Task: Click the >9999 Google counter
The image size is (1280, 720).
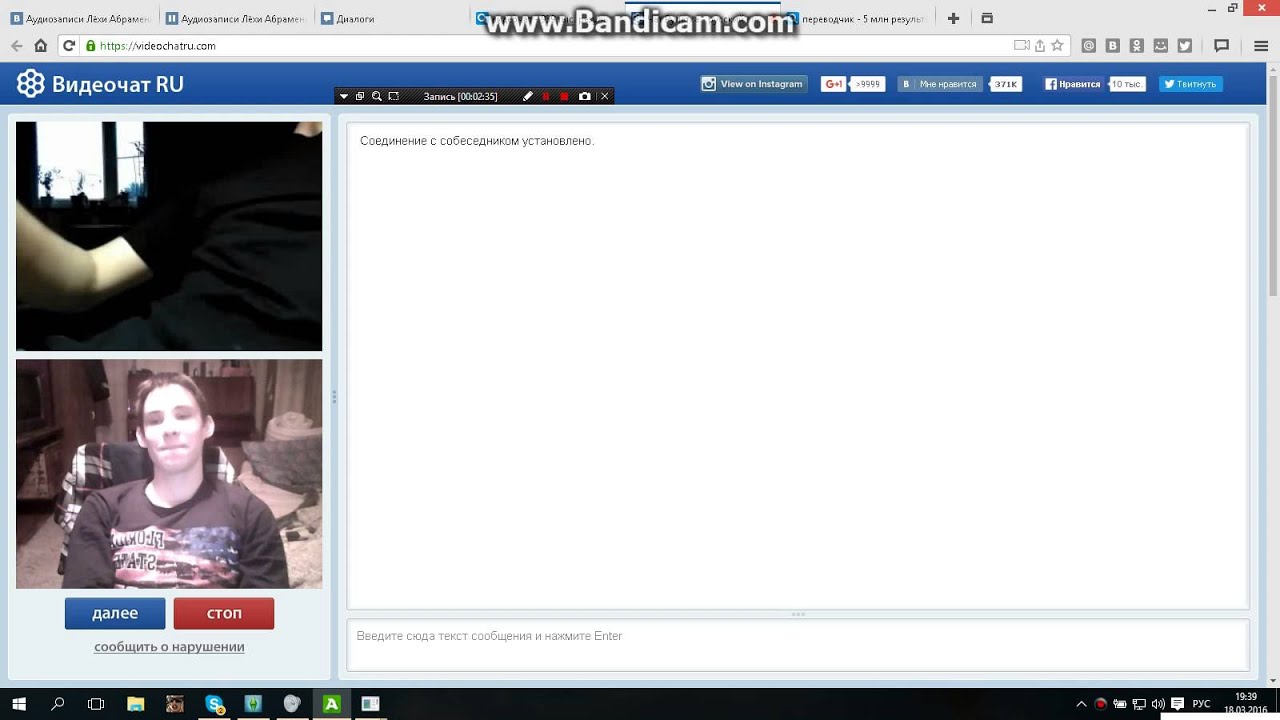Action: 868,84
